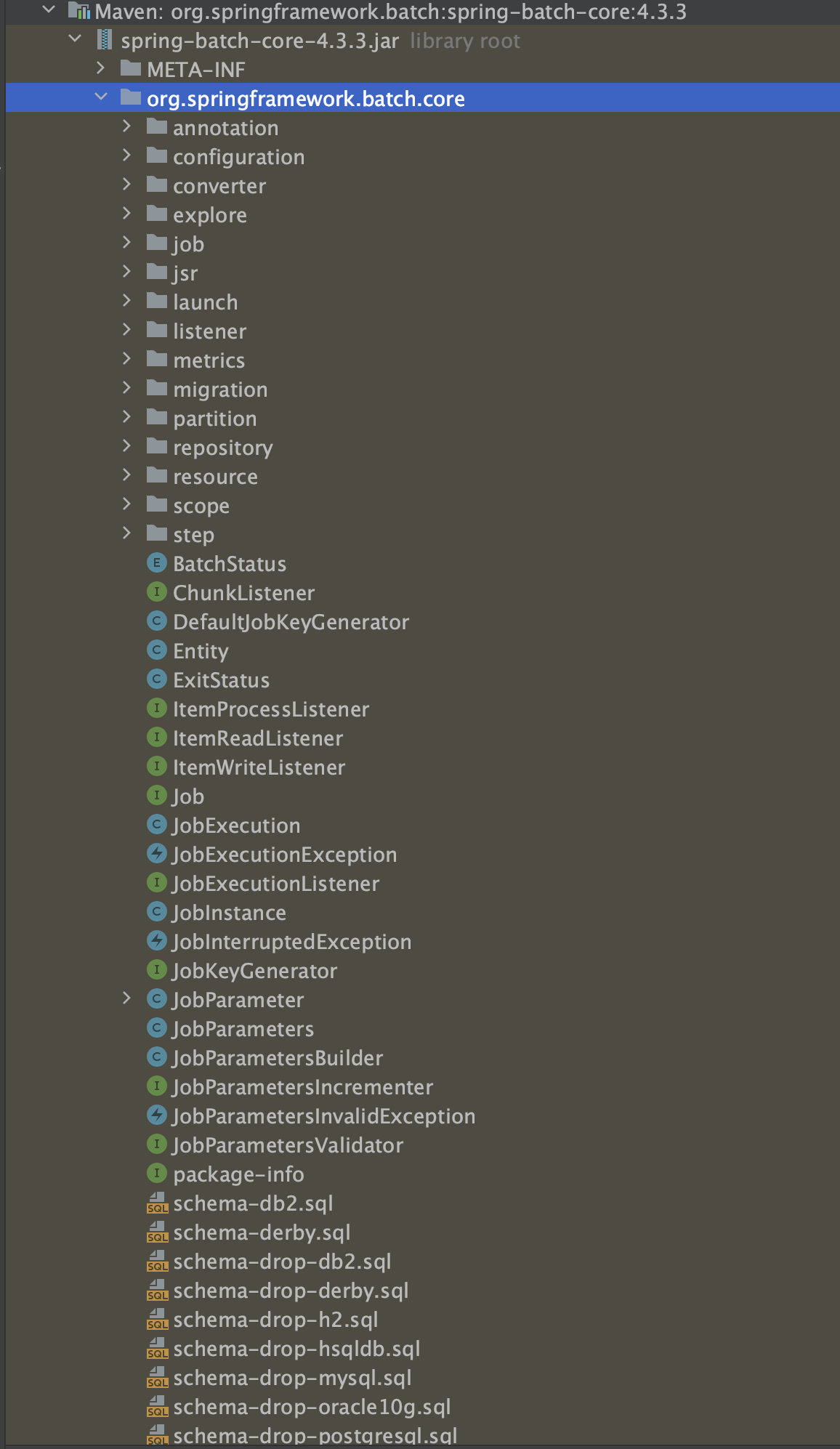840x1449 pixels.
Task: Click the Job interface icon
Action: [x=156, y=796]
